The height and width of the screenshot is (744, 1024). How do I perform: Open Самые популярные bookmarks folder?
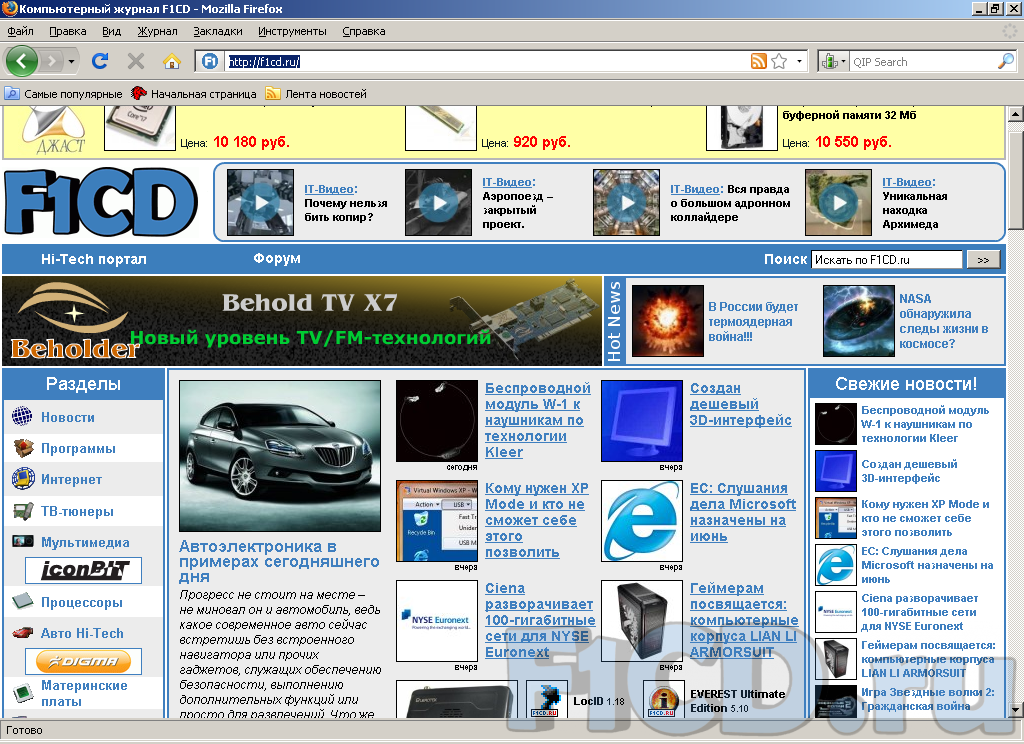[64, 94]
